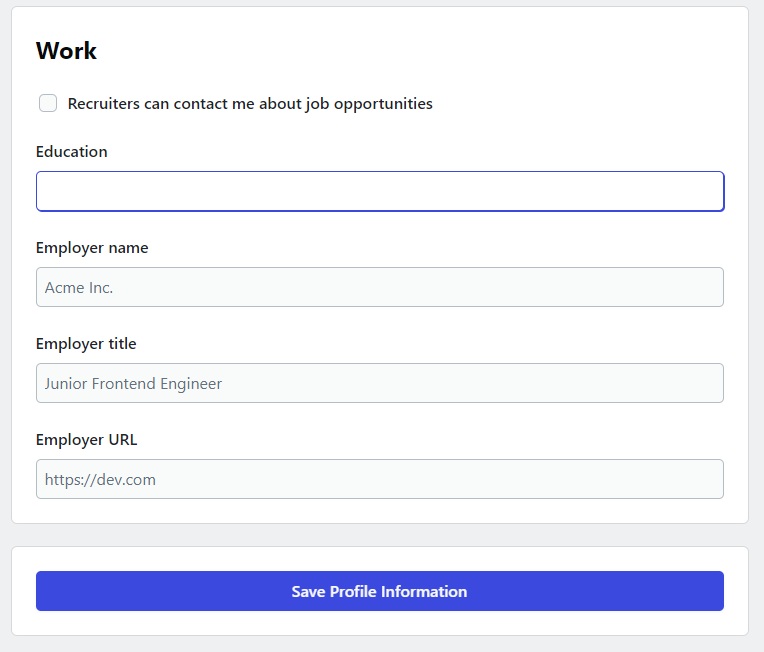Click the Work section heading

pyautogui.click(x=66, y=51)
